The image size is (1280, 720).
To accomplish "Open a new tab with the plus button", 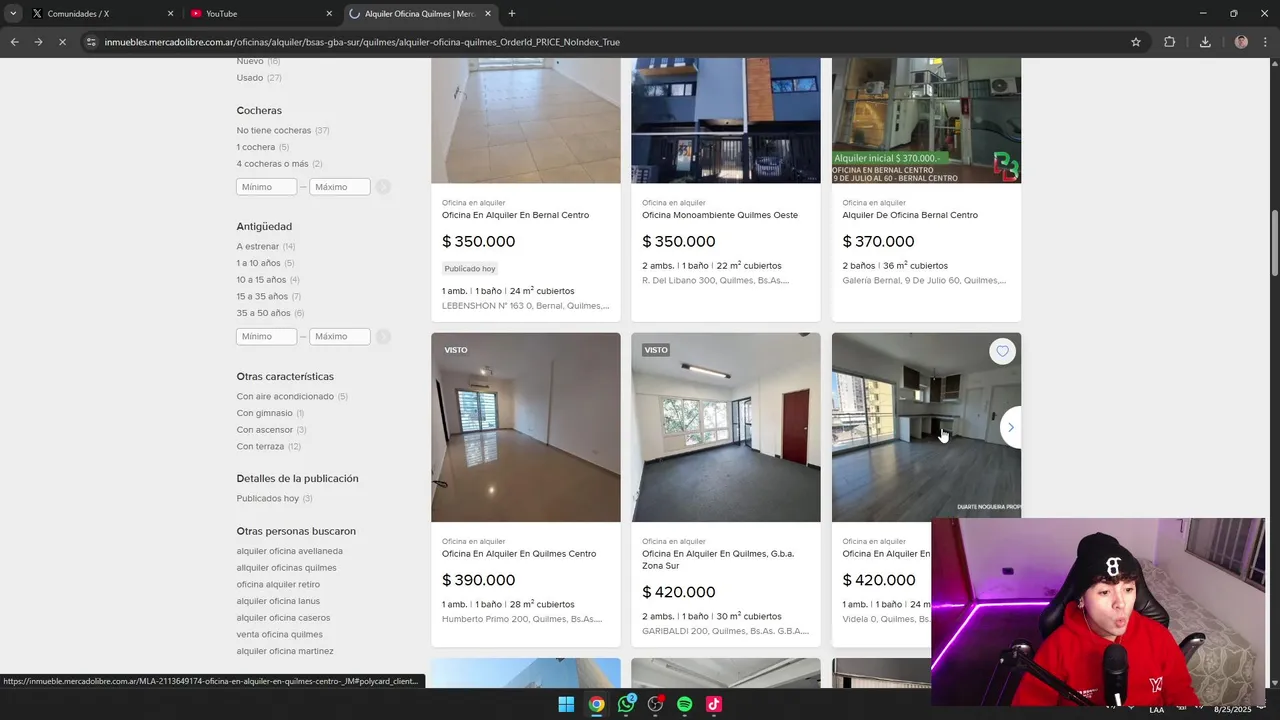I will pyautogui.click(x=512, y=14).
